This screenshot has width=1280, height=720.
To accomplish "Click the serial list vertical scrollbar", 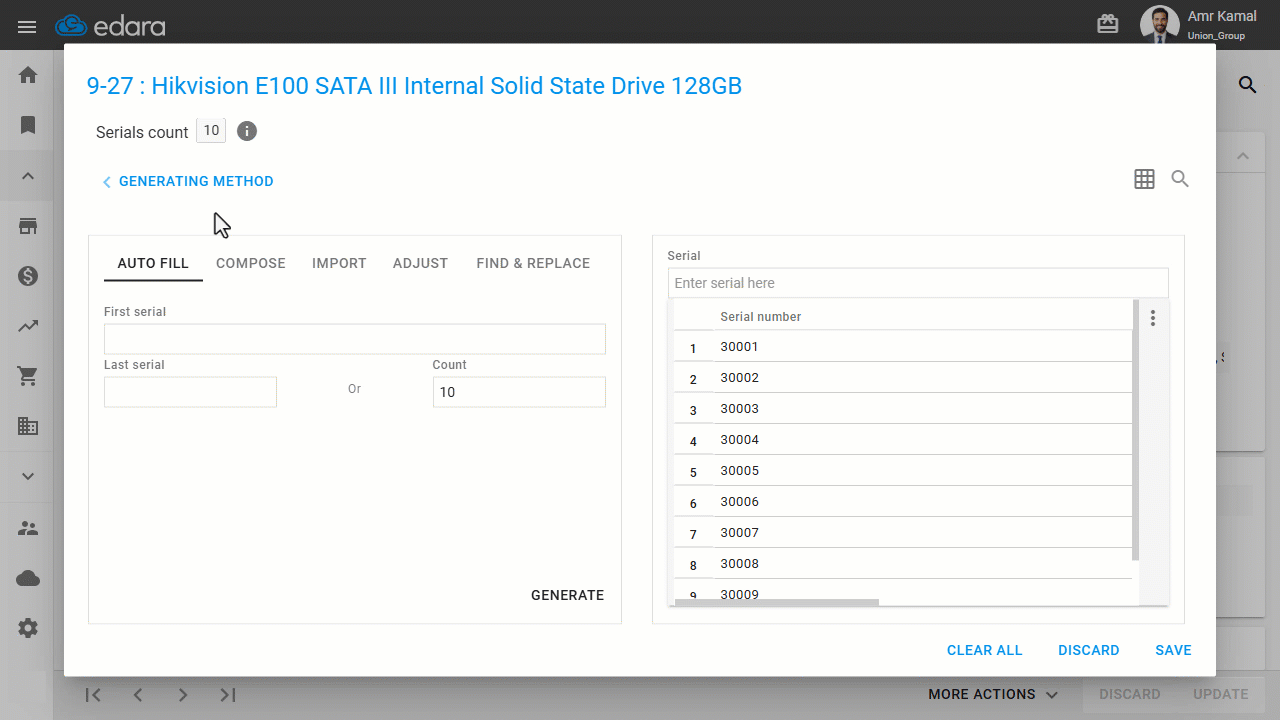I will 1135,430.
